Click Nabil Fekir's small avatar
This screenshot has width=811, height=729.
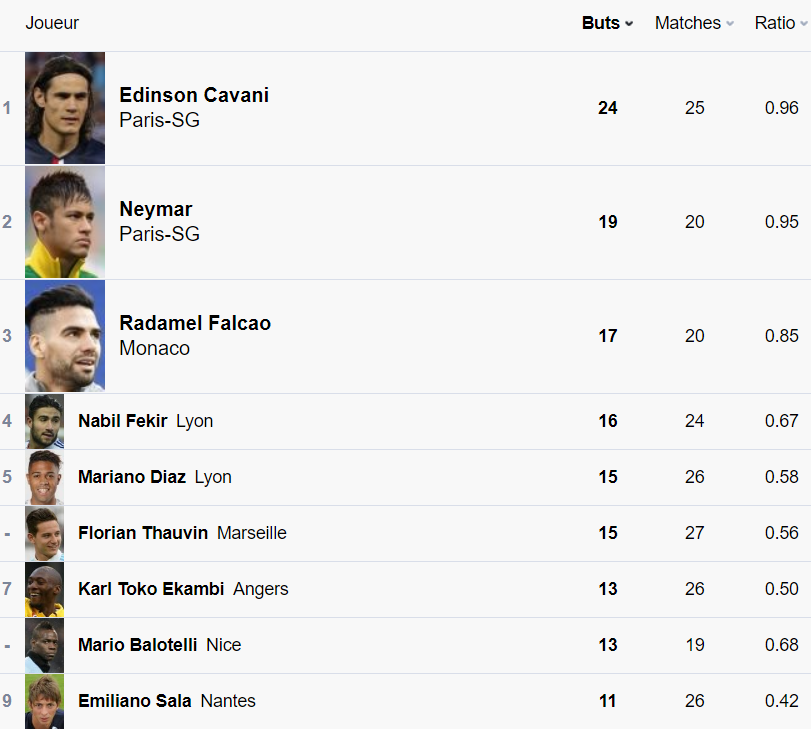tap(45, 421)
